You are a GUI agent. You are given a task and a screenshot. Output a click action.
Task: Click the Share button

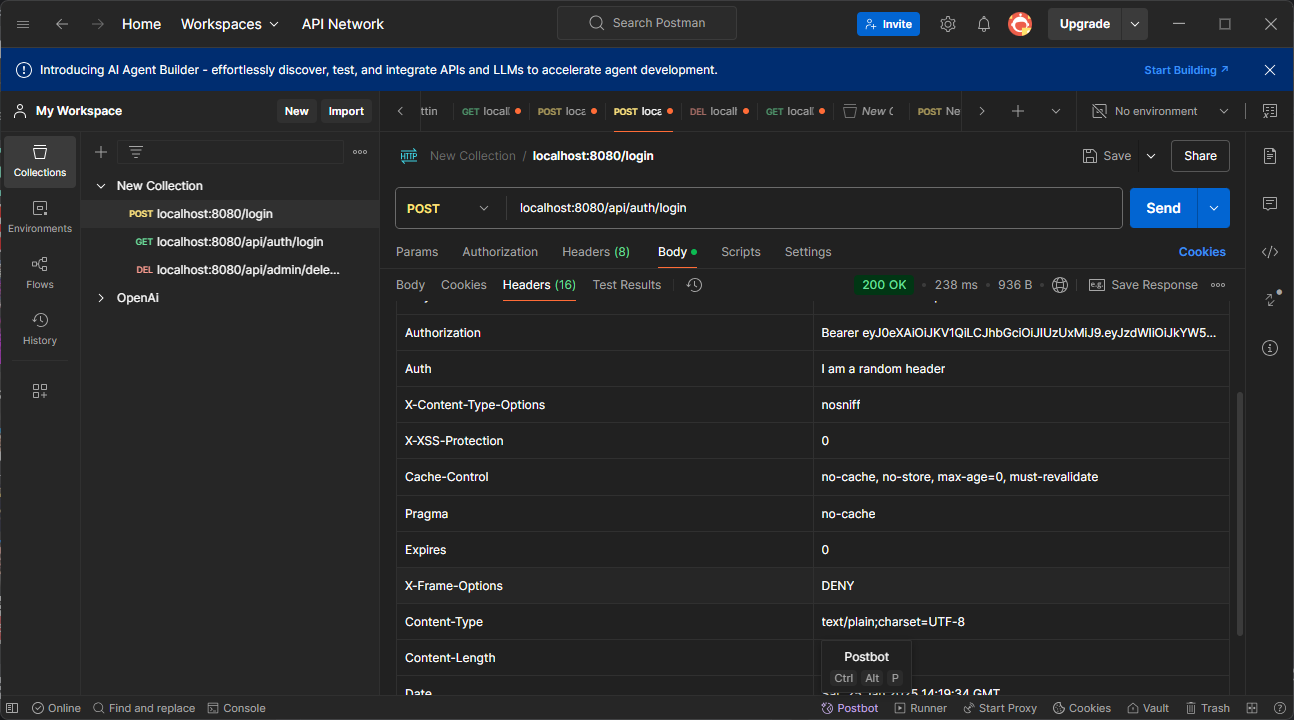(x=1200, y=156)
